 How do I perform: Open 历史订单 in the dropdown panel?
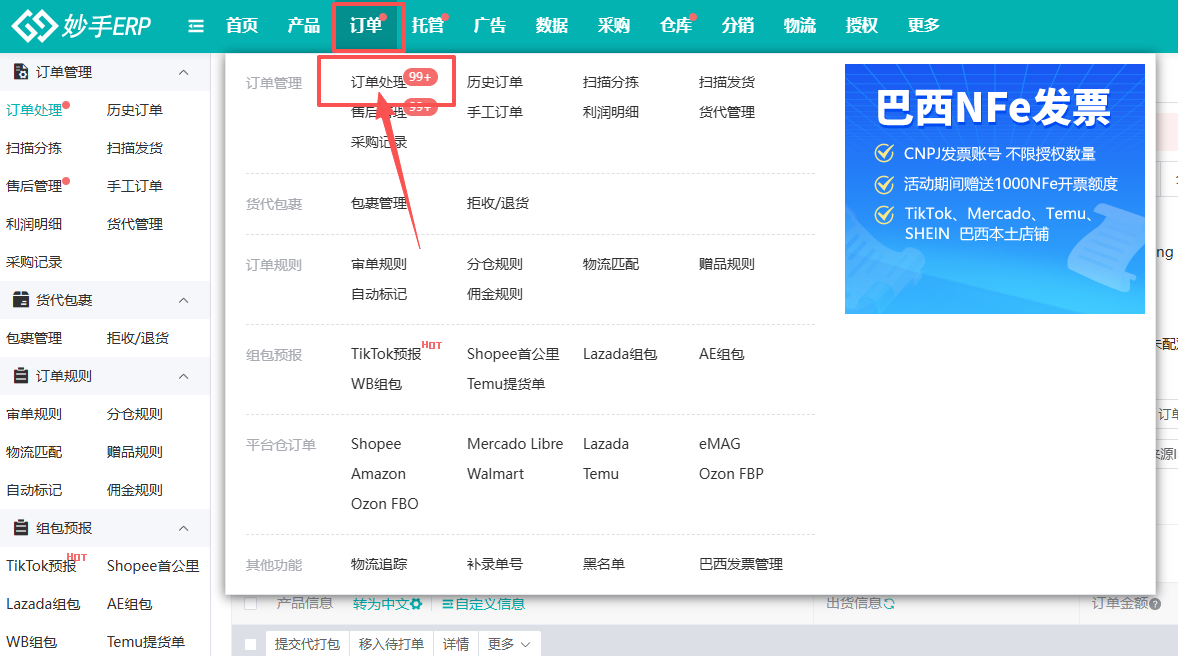494,82
